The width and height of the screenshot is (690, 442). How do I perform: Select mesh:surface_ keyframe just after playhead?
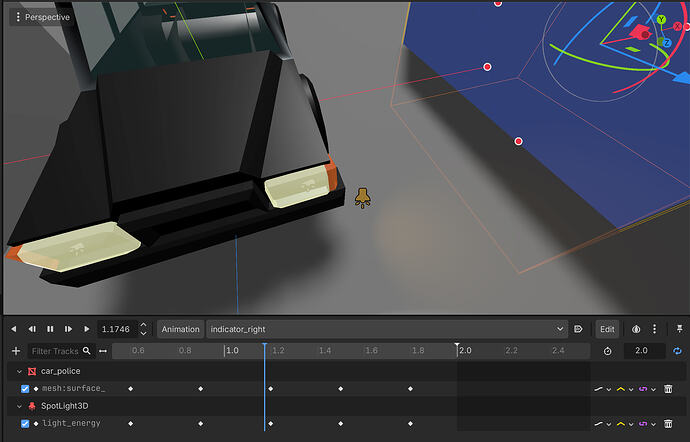click(271, 389)
